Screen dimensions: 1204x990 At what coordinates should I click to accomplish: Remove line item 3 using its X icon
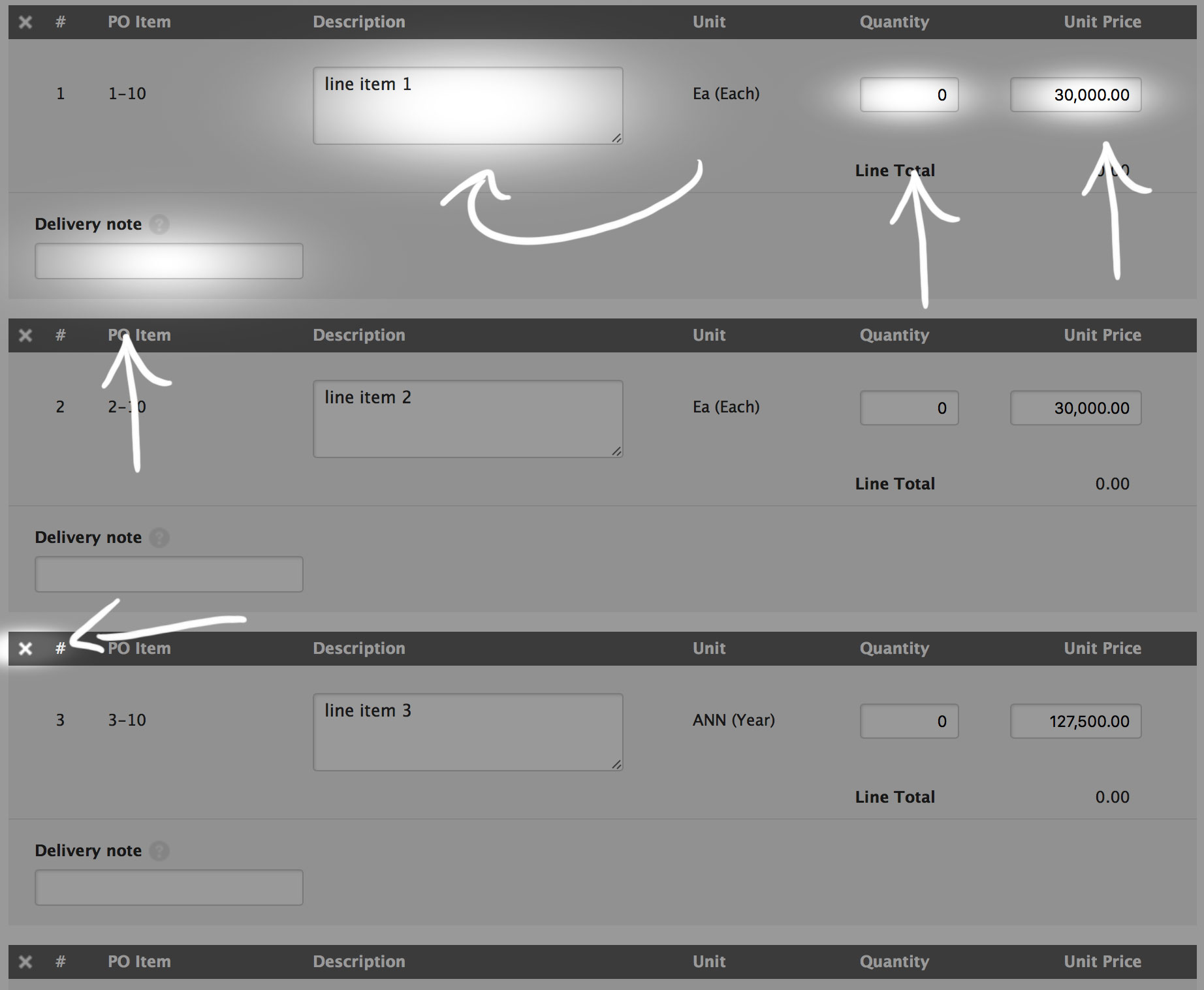coord(25,649)
